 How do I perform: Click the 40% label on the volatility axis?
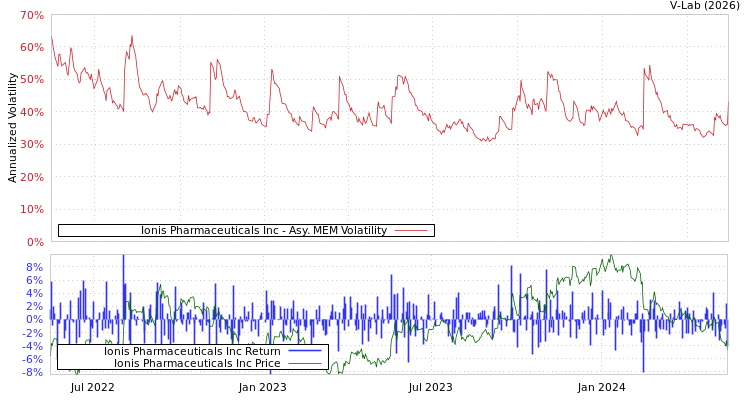(x=31, y=112)
